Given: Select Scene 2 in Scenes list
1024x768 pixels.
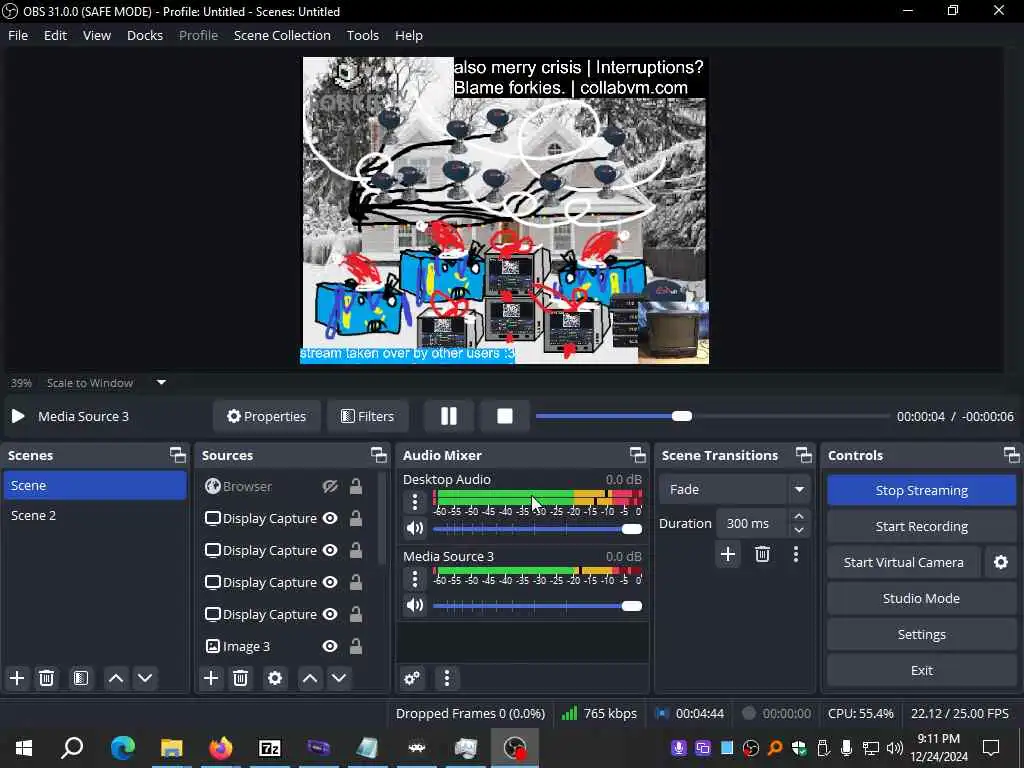Looking at the screenshot, I should tap(95, 515).
